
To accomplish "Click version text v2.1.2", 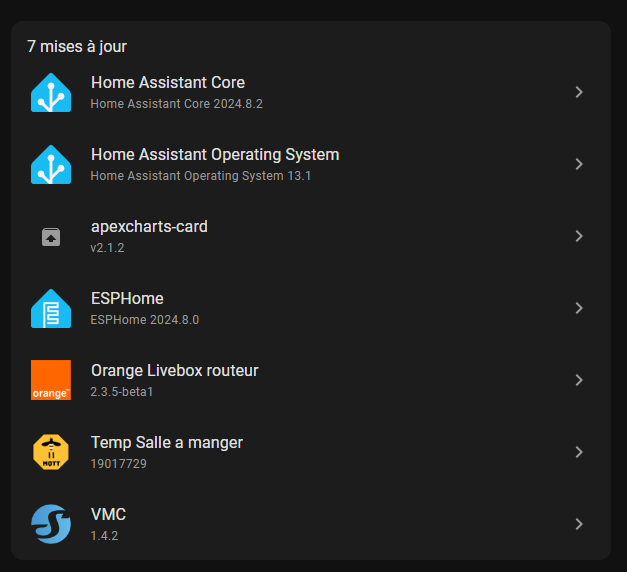I will pyautogui.click(x=108, y=248).
